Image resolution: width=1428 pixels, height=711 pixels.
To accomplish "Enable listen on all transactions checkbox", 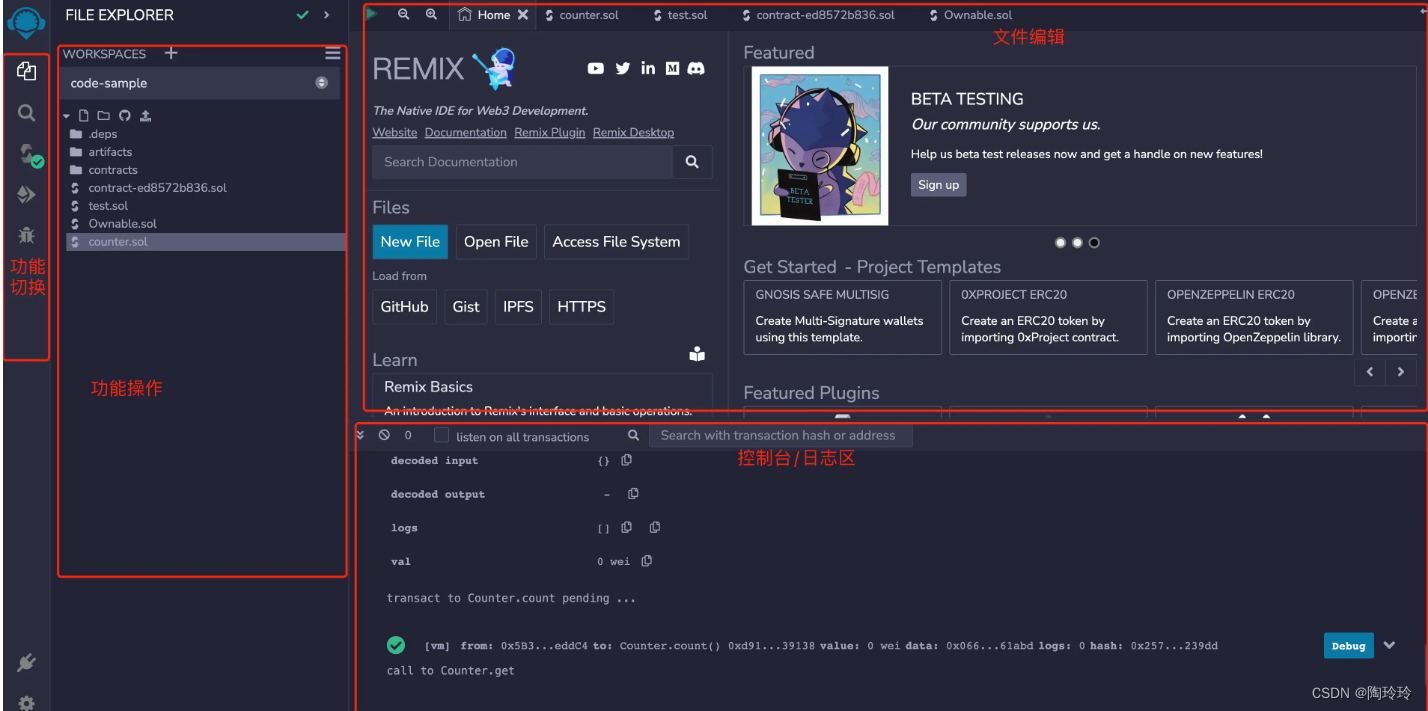I will click(441, 436).
